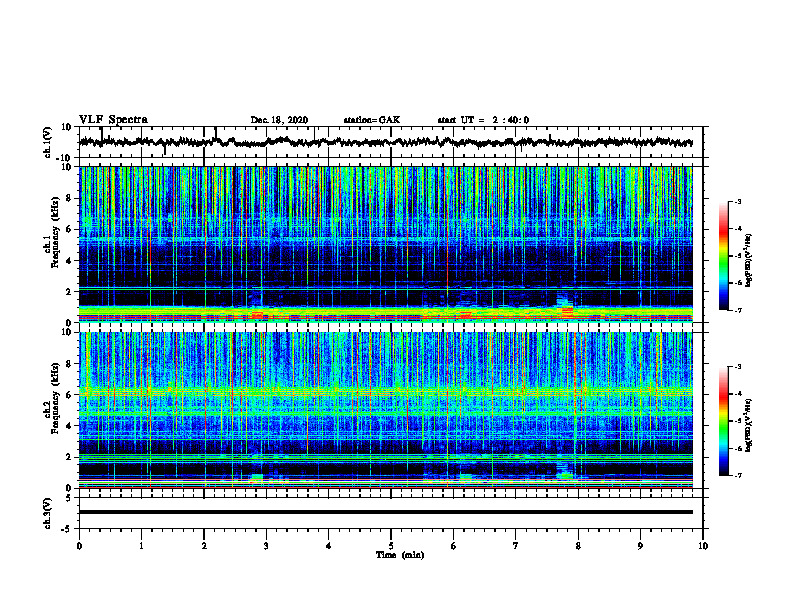792x612 pixels.
Task: Click the "ch.1(V)" waveform axis label
Action: coord(48,142)
